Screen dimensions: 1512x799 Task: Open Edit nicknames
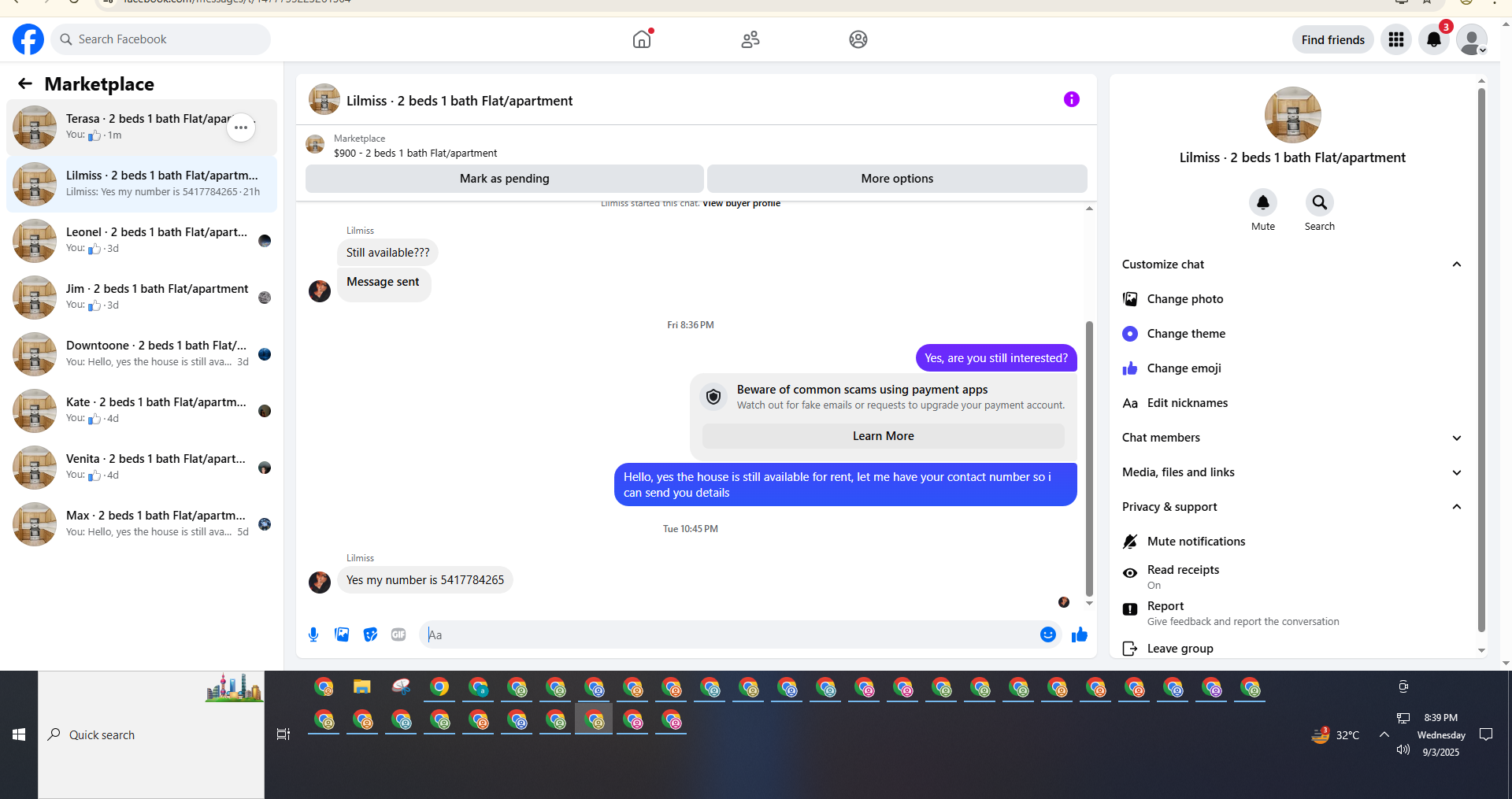(1291, 403)
